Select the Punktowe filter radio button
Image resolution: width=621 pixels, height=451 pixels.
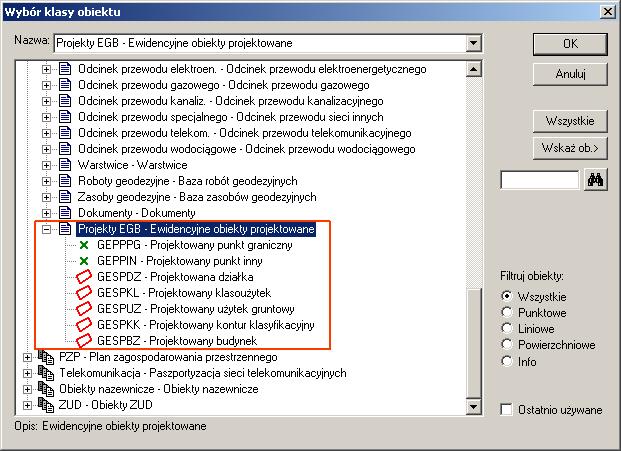click(x=507, y=312)
